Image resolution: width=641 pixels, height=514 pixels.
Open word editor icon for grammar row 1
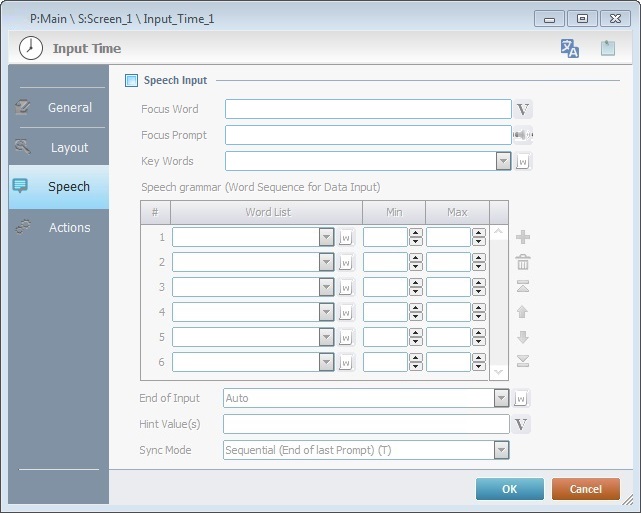click(346, 238)
